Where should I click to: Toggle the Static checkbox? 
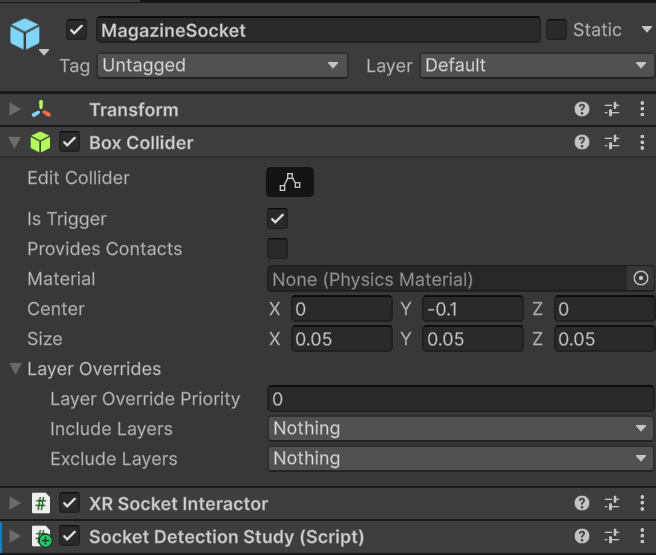click(557, 30)
